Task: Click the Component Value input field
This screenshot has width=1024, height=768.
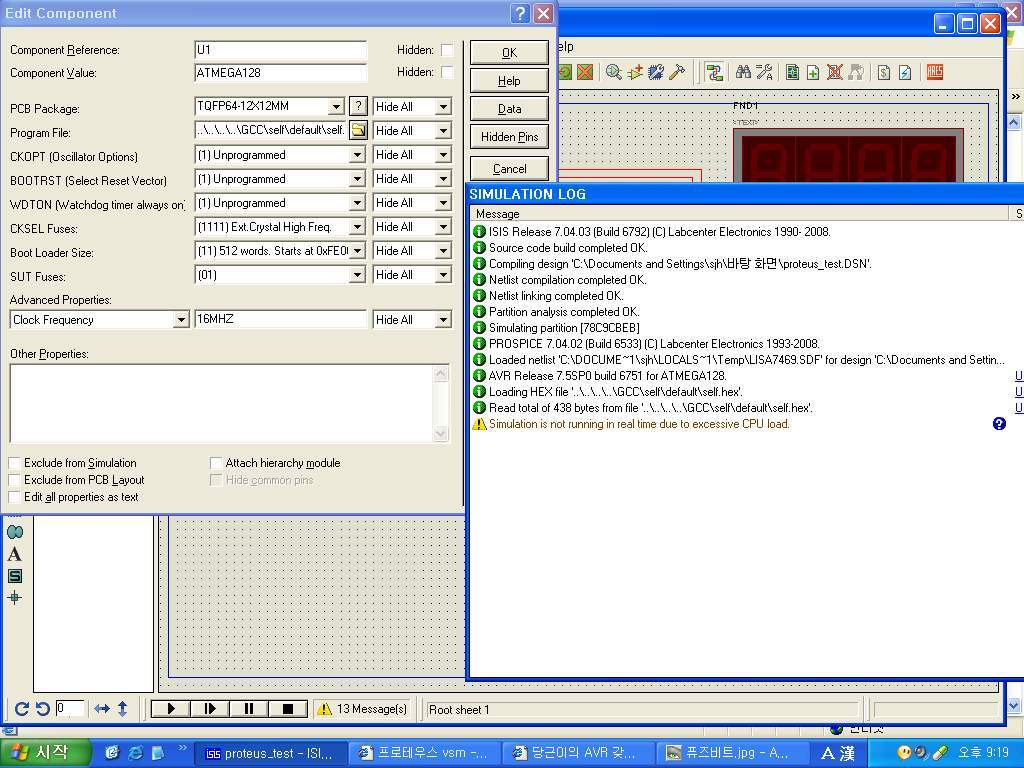Action: click(281, 73)
